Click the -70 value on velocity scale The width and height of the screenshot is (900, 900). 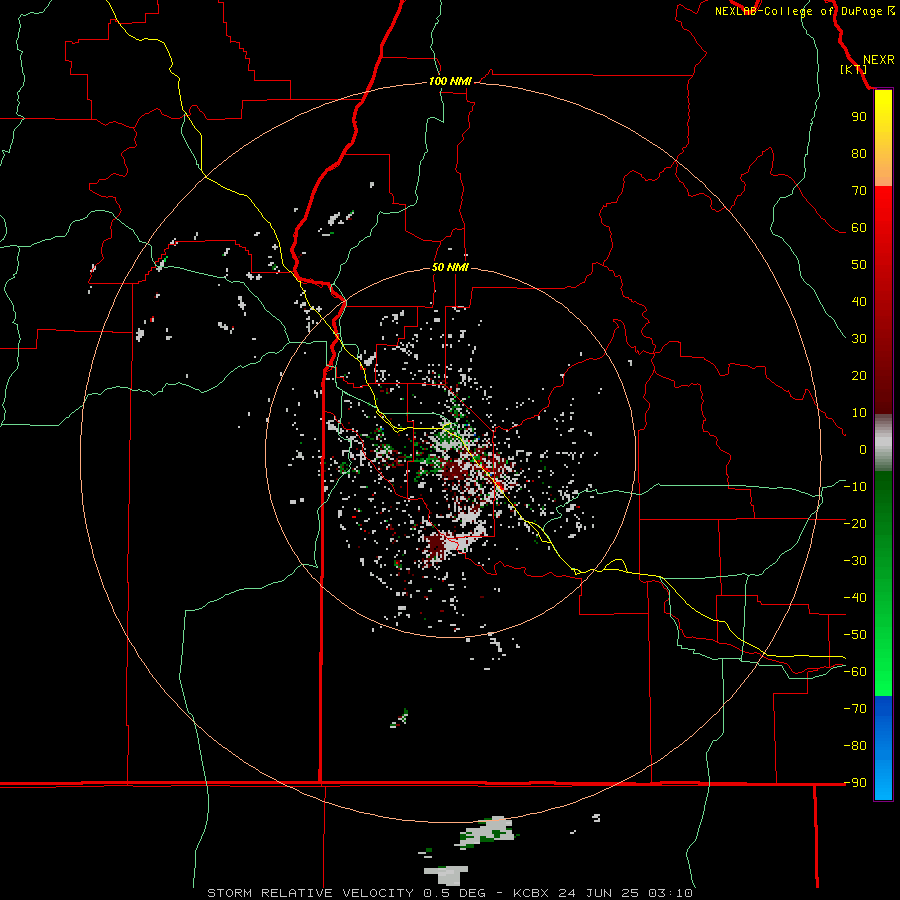click(855, 708)
